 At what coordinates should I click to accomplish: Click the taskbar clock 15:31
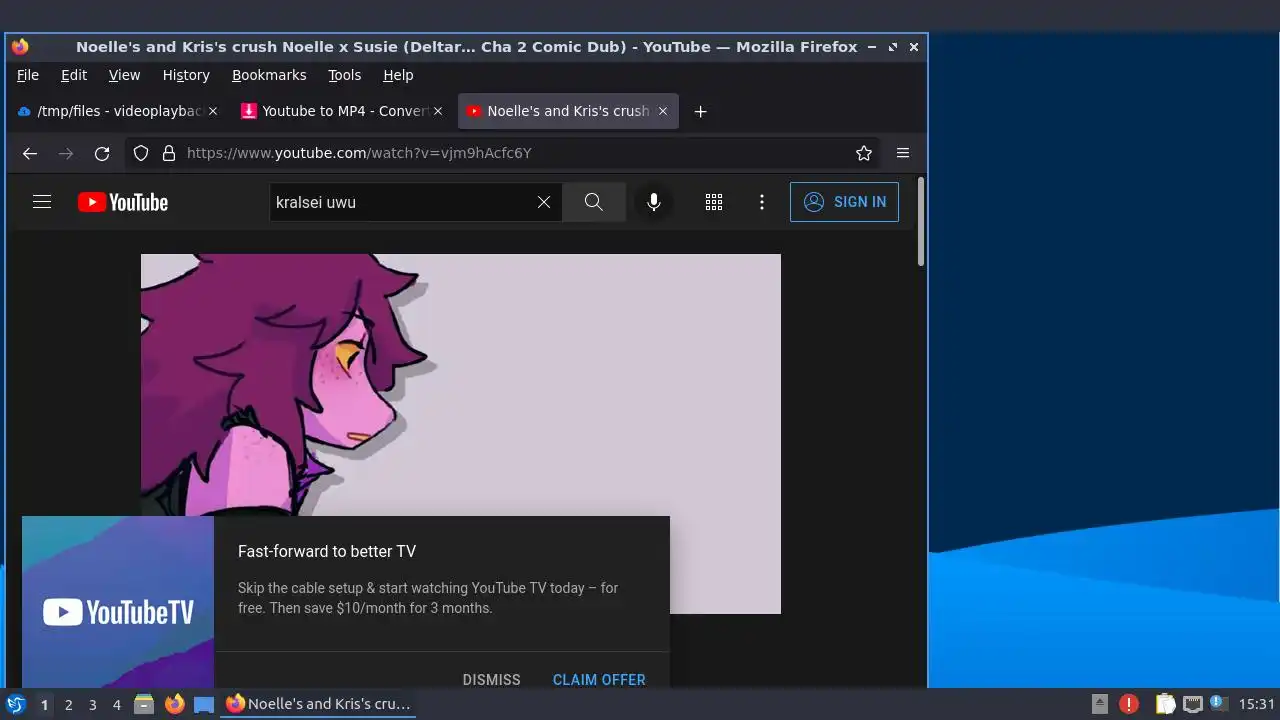[x=1257, y=704]
